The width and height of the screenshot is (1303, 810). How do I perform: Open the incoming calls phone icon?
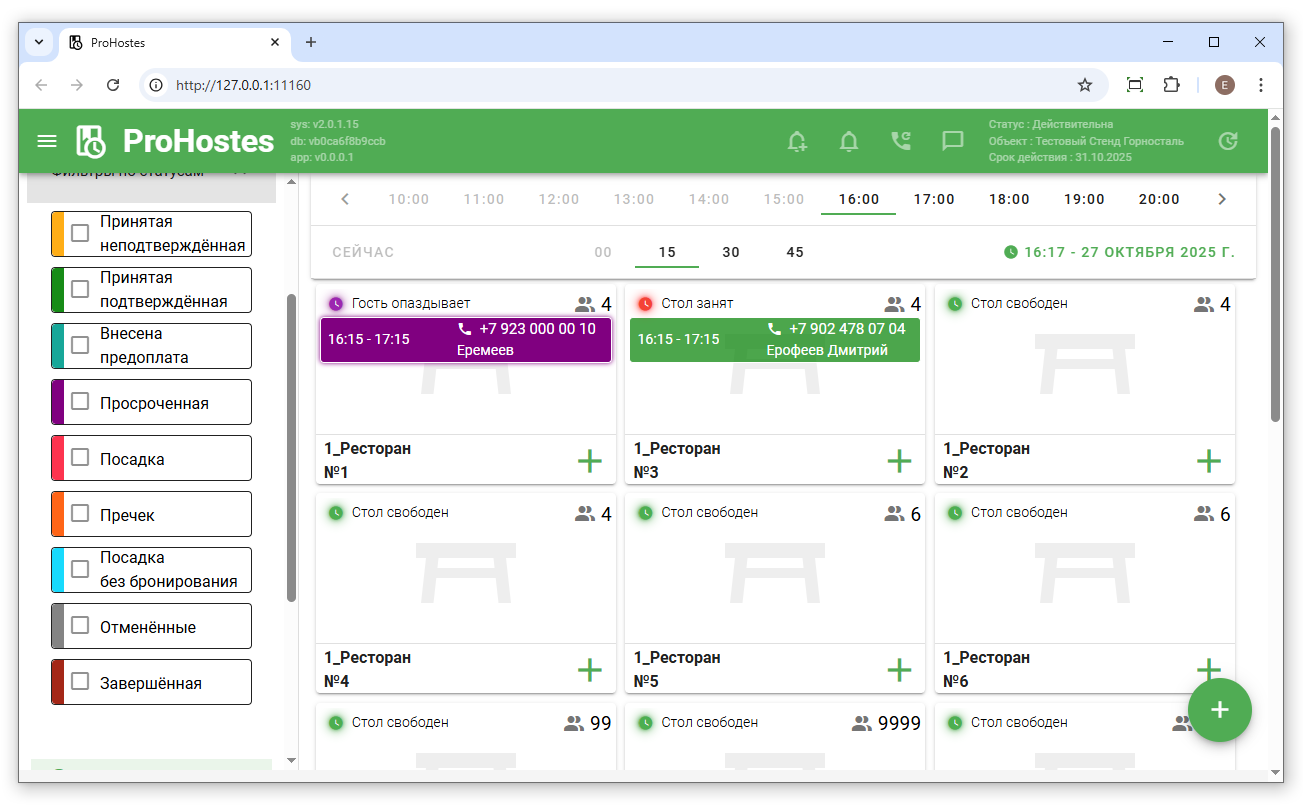tap(901, 141)
